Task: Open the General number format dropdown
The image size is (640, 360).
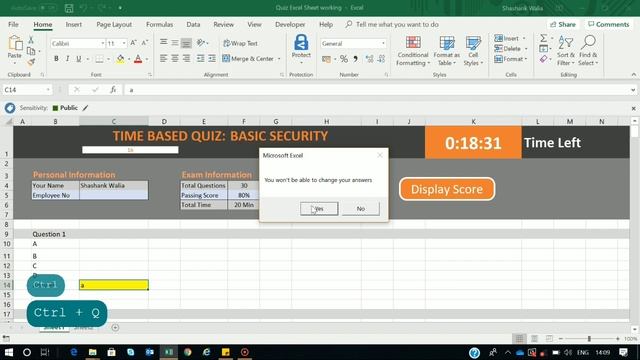Action: 383,43
